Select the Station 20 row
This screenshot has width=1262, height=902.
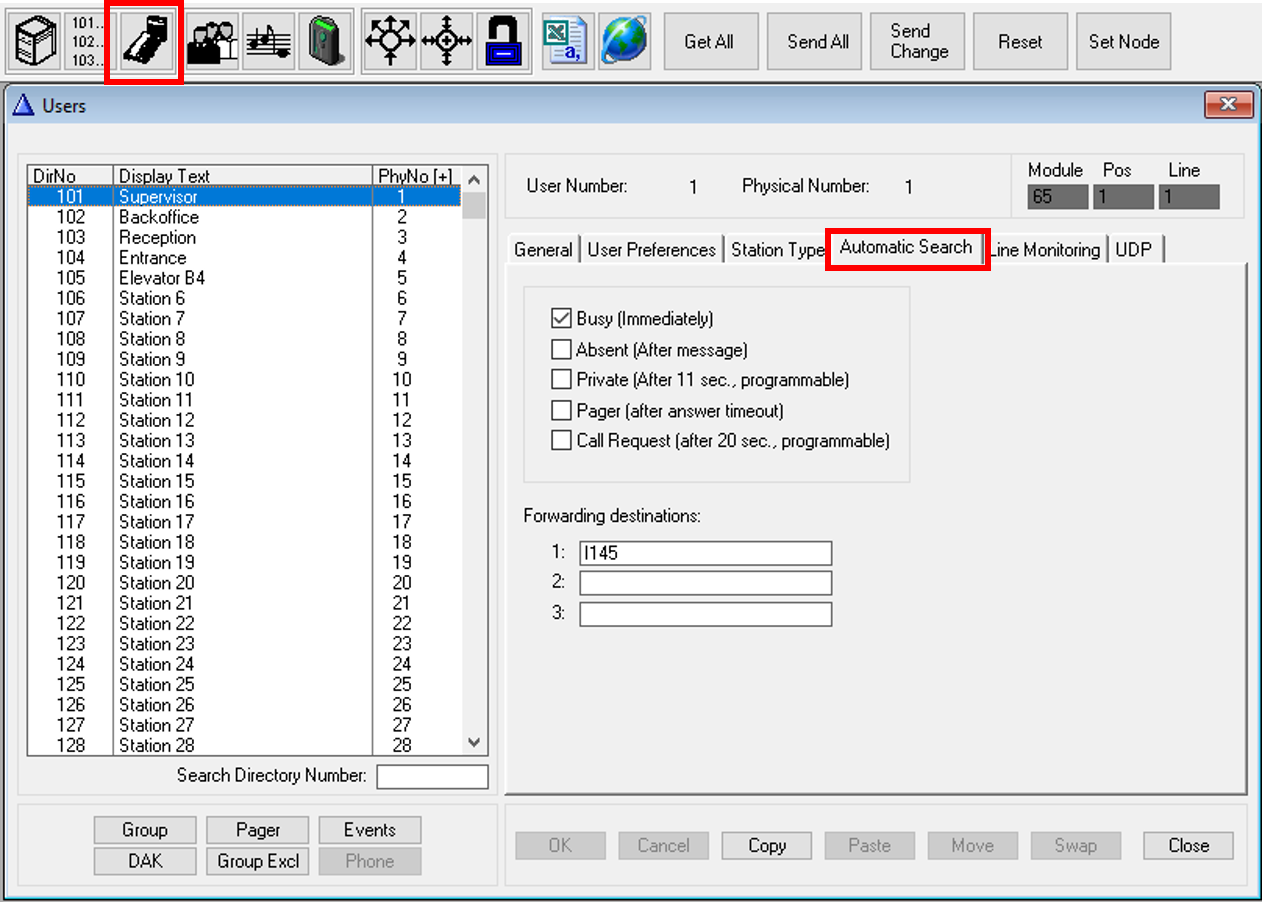244,583
